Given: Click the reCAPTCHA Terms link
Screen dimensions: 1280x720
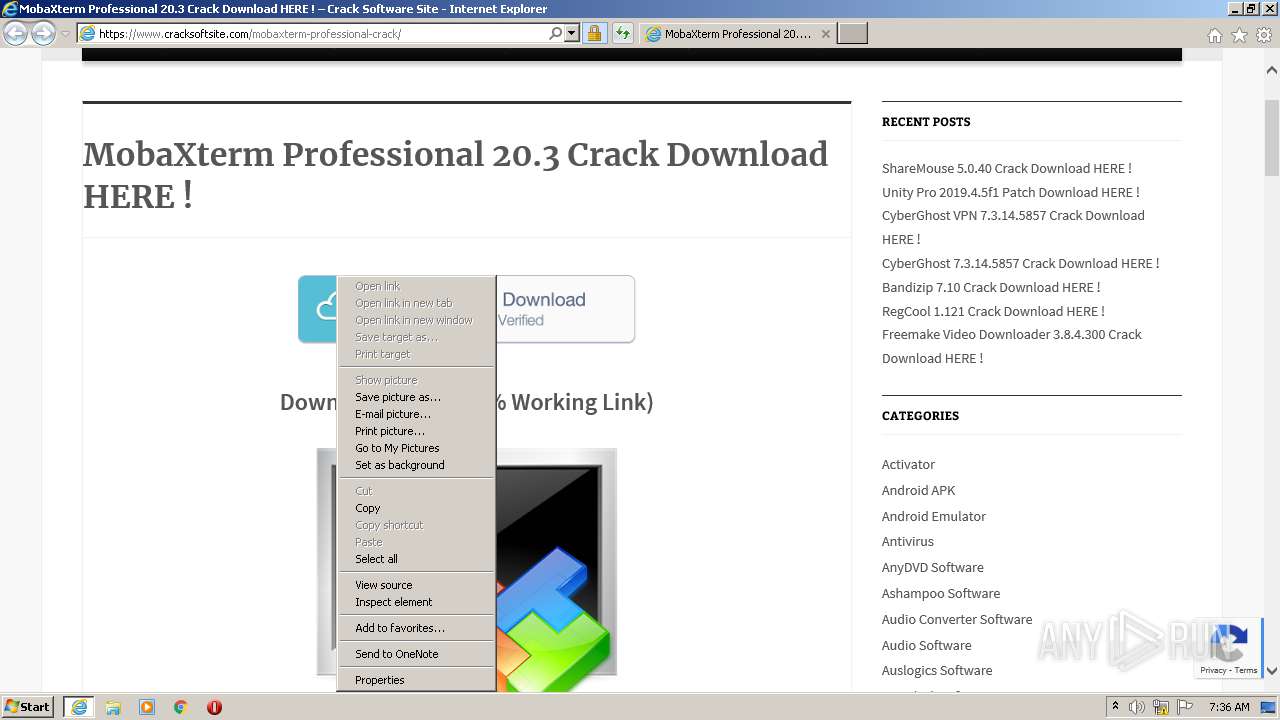Looking at the screenshot, I should (x=1246, y=671).
